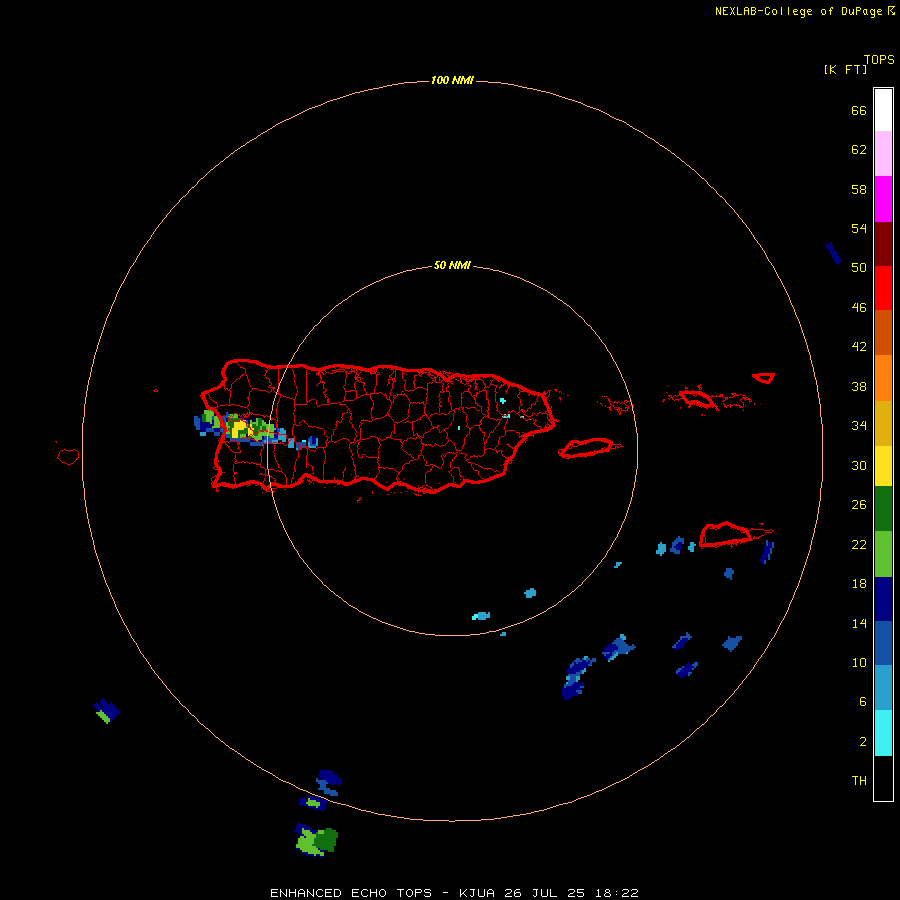Click the light pink legend swatch
The height and width of the screenshot is (900, 900).
coord(883,153)
